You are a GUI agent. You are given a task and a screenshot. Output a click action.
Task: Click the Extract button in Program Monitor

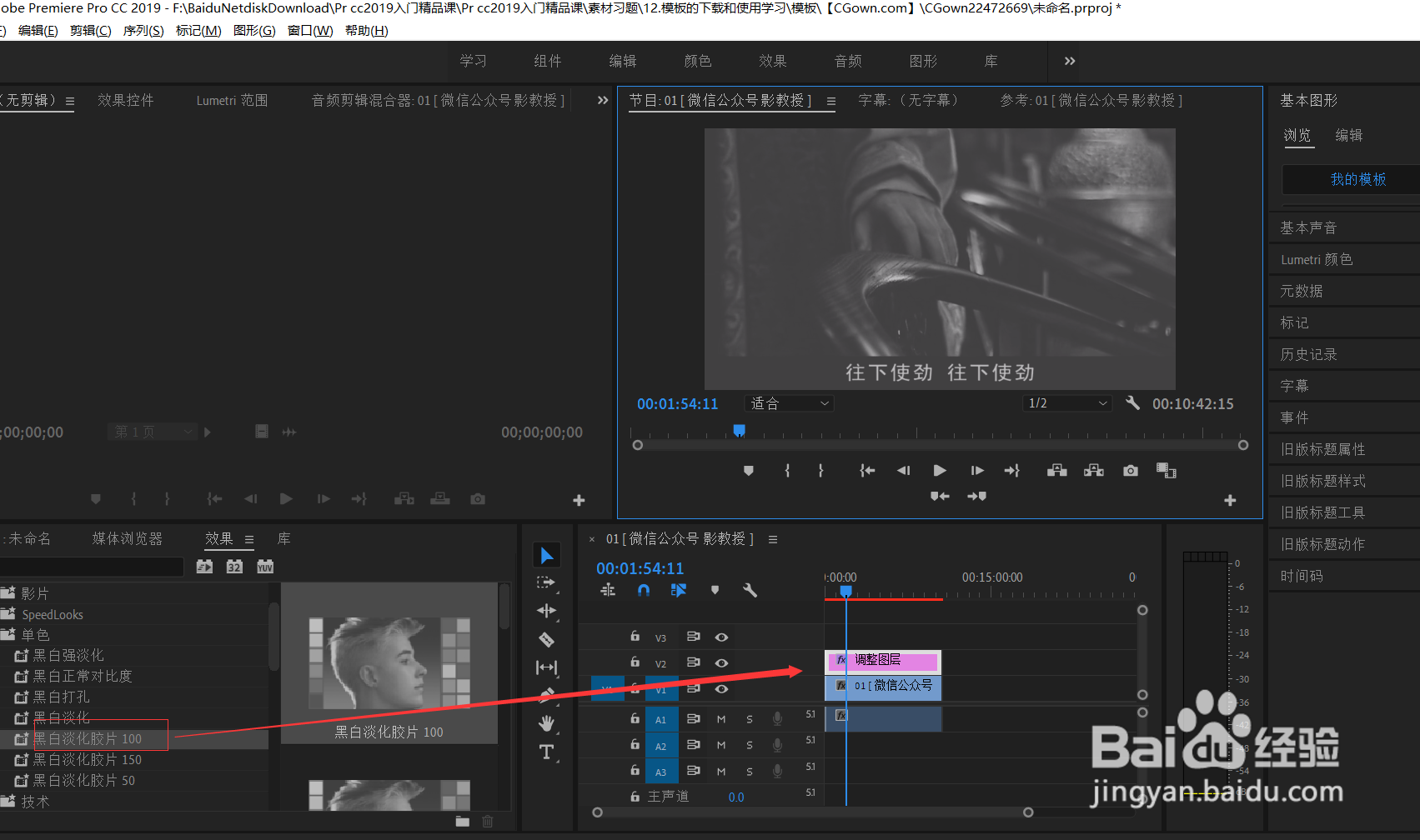[x=1093, y=471]
